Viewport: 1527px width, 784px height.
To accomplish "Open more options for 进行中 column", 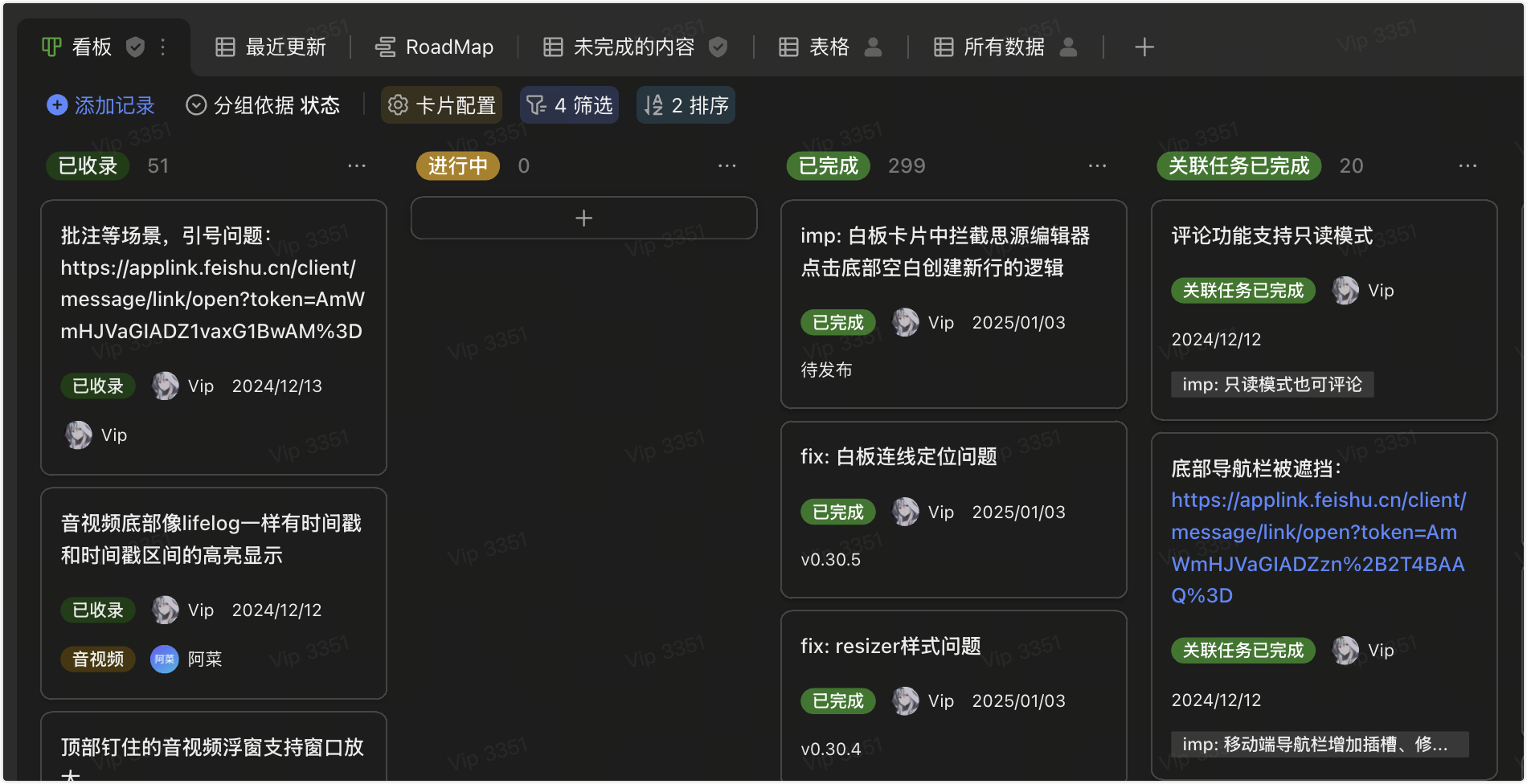I will point(727,165).
